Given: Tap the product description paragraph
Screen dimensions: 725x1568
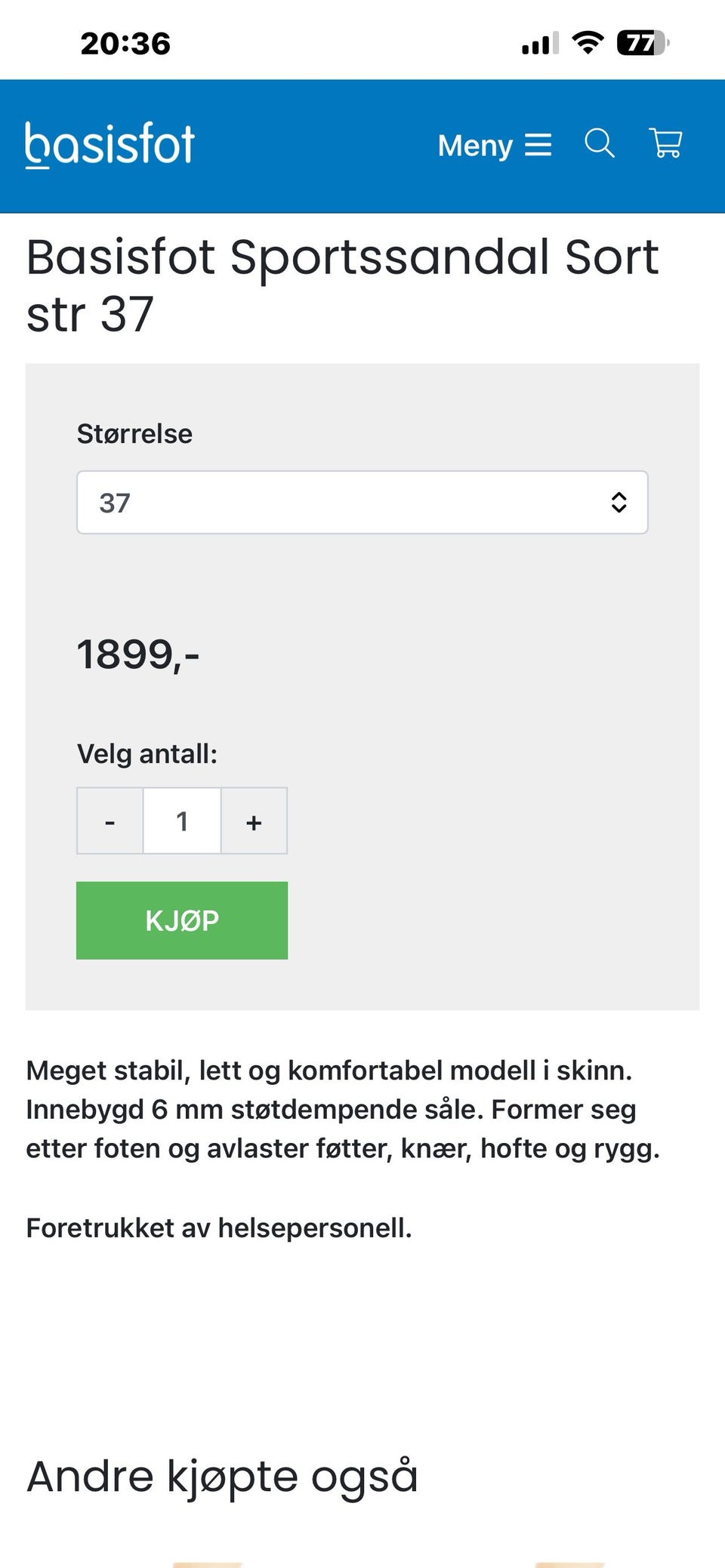Looking at the screenshot, I should coord(343,1110).
